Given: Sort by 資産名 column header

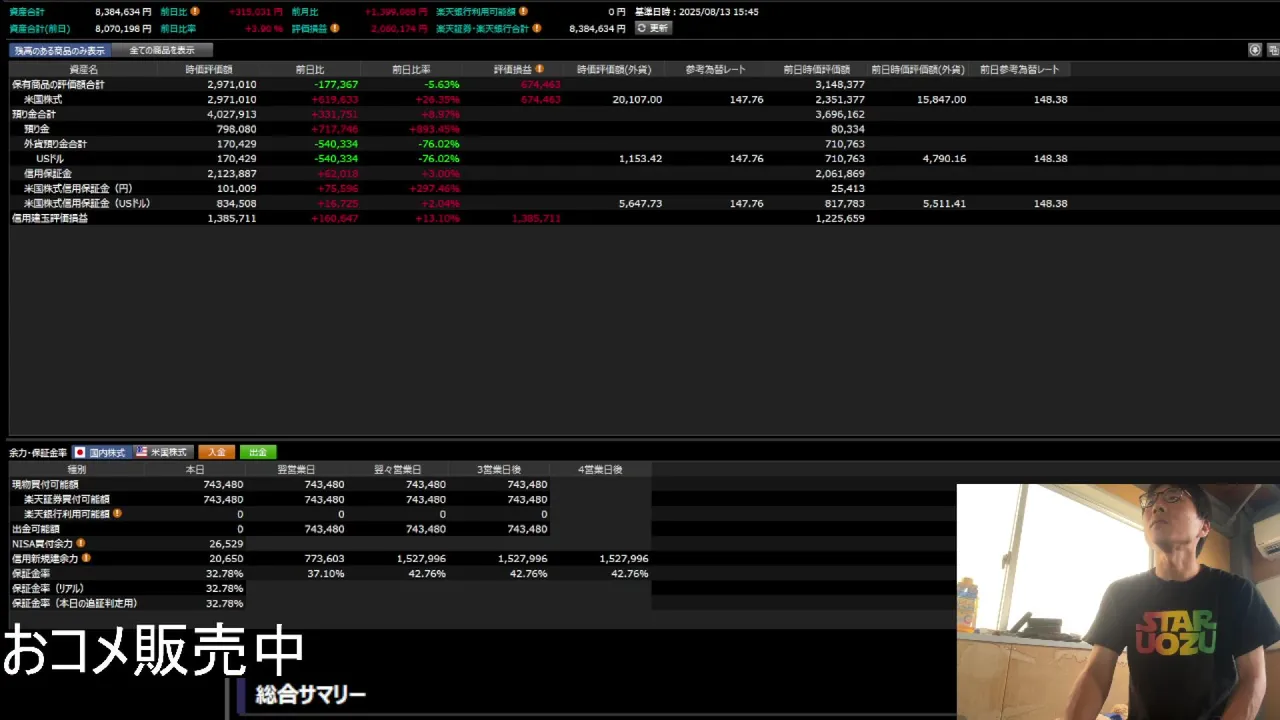Looking at the screenshot, I should point(83,69).
